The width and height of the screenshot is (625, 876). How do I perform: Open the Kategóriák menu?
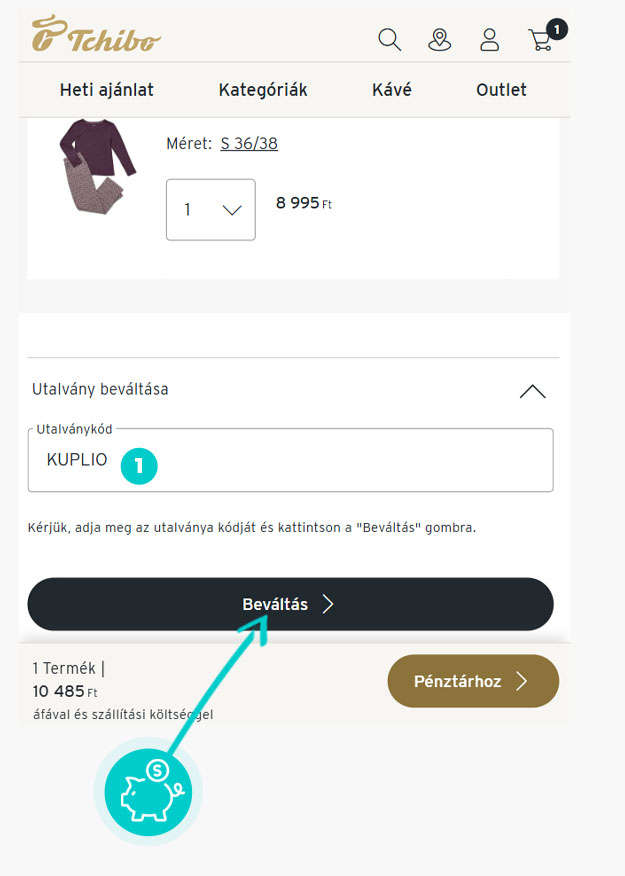263,90
